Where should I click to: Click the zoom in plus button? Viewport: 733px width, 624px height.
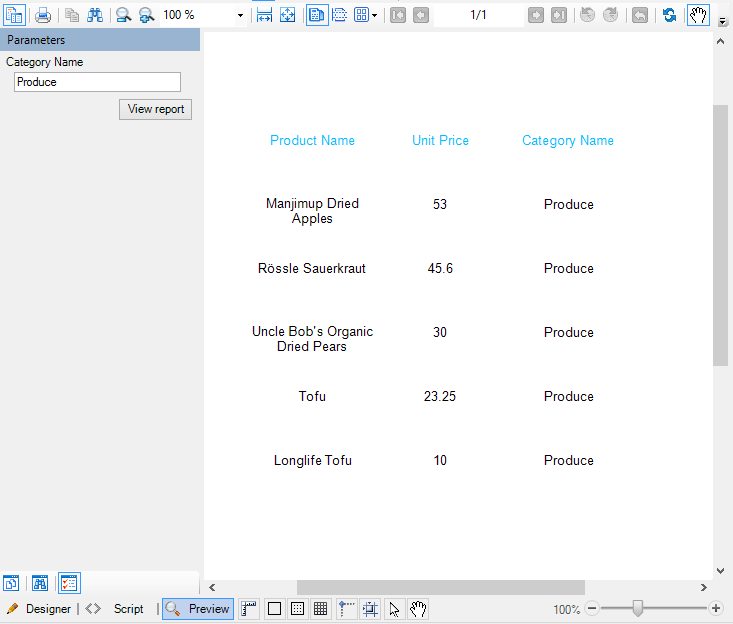716,609
